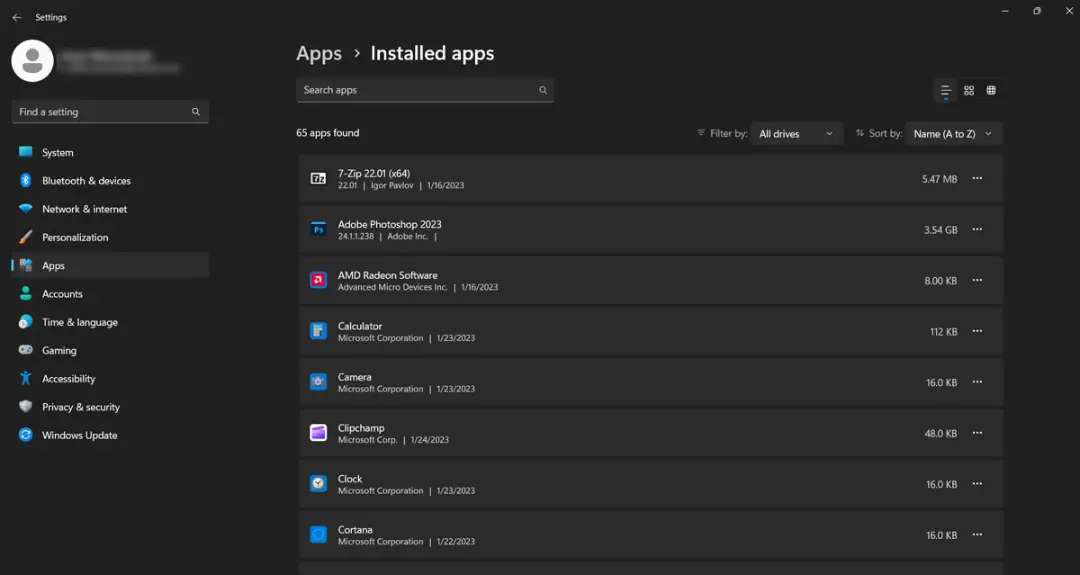This screenshot has height=575, width=1080.
Task: Select the AMD Radeon Software name
Action: pyautogui.click(x=388, y=275)
